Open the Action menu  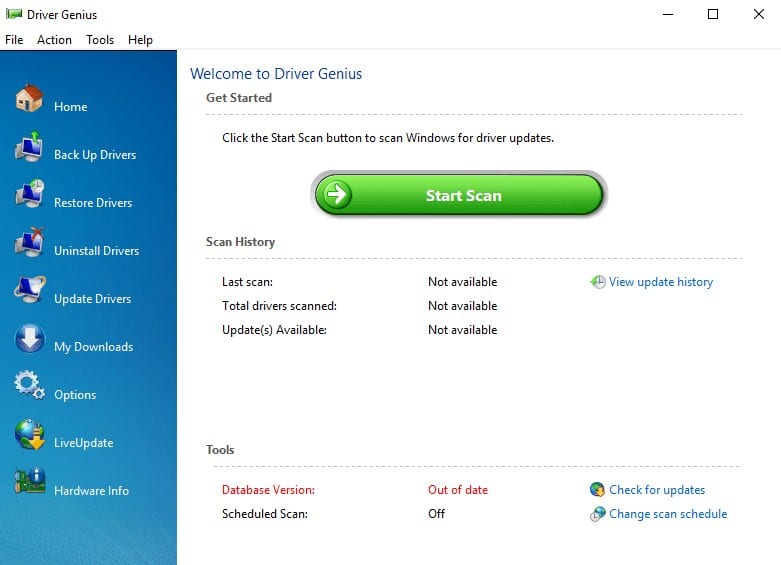coord(54,40)
